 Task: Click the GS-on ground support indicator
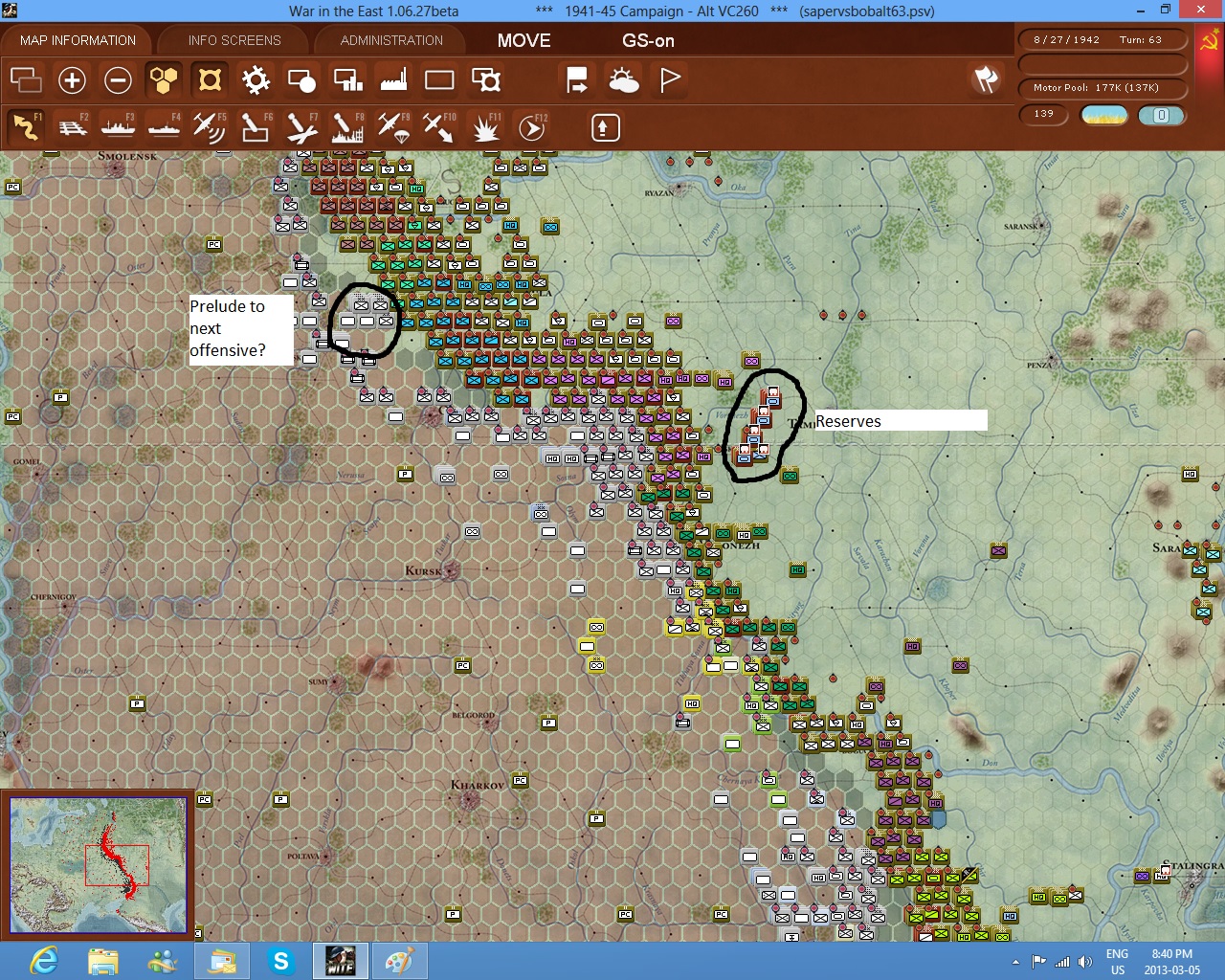[x=648, y=41]
